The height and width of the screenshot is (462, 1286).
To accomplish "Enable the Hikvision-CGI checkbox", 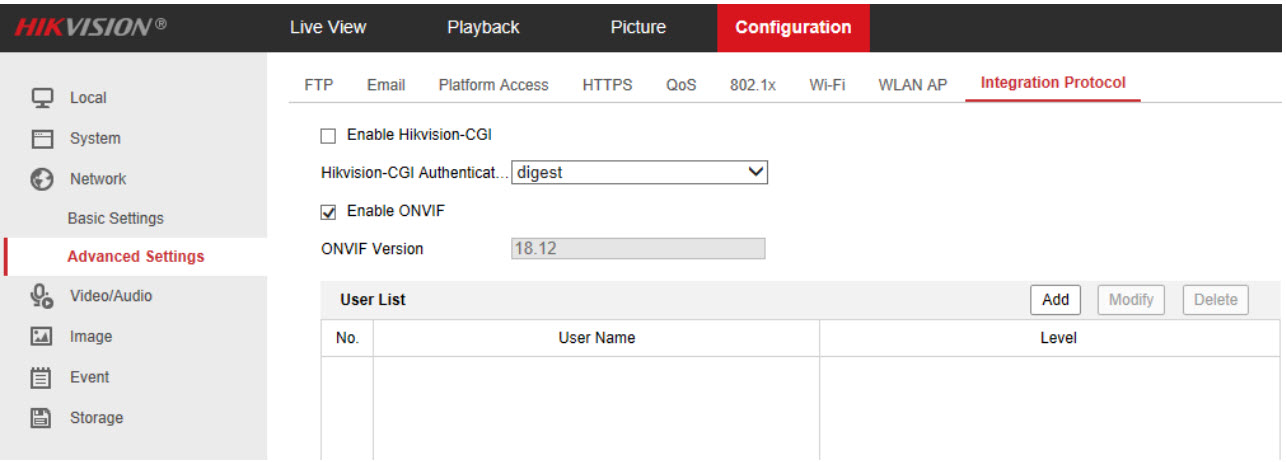I will coord(327,135).
